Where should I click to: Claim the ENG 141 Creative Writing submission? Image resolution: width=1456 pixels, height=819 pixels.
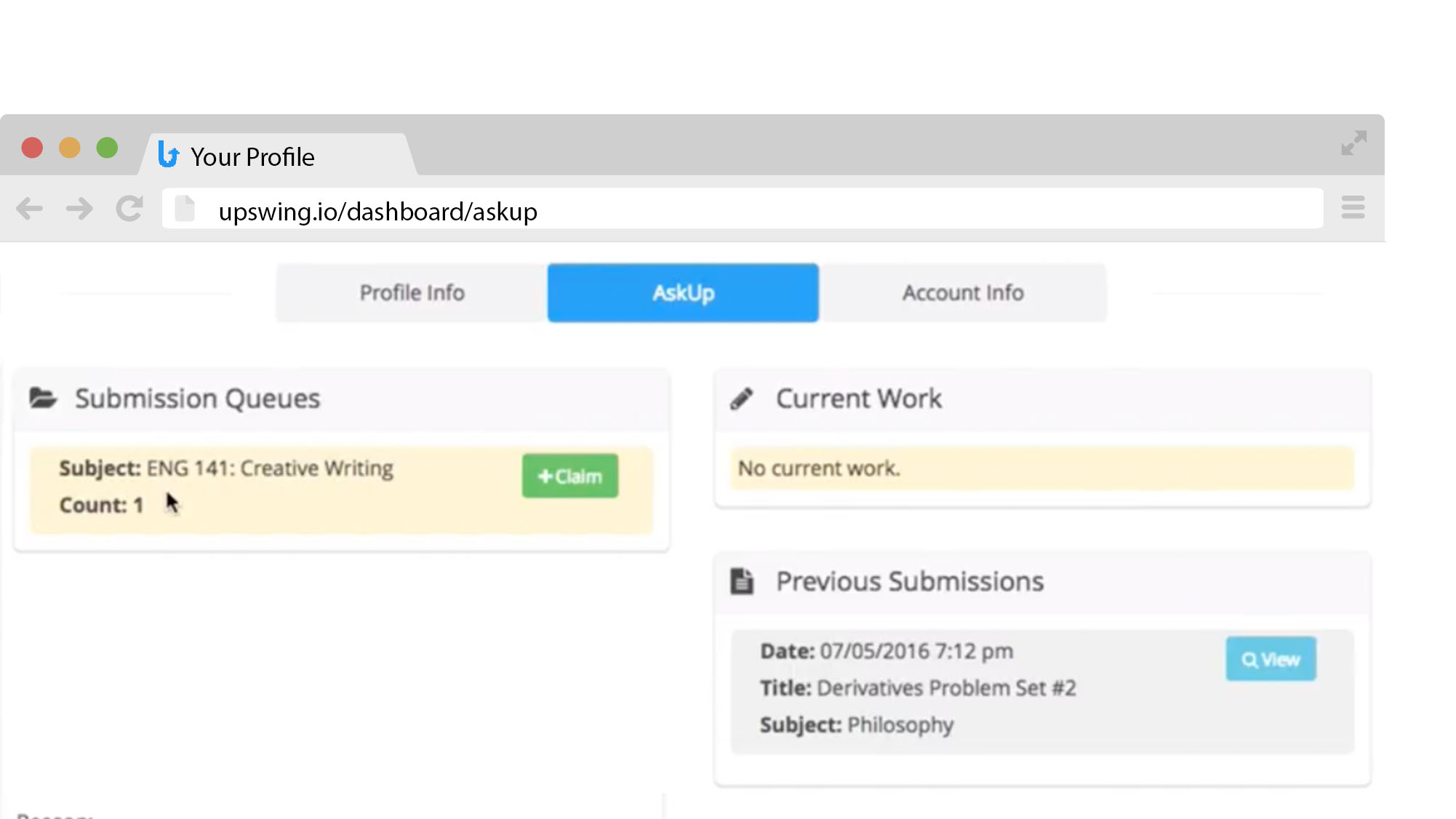[x=570, y=476]
